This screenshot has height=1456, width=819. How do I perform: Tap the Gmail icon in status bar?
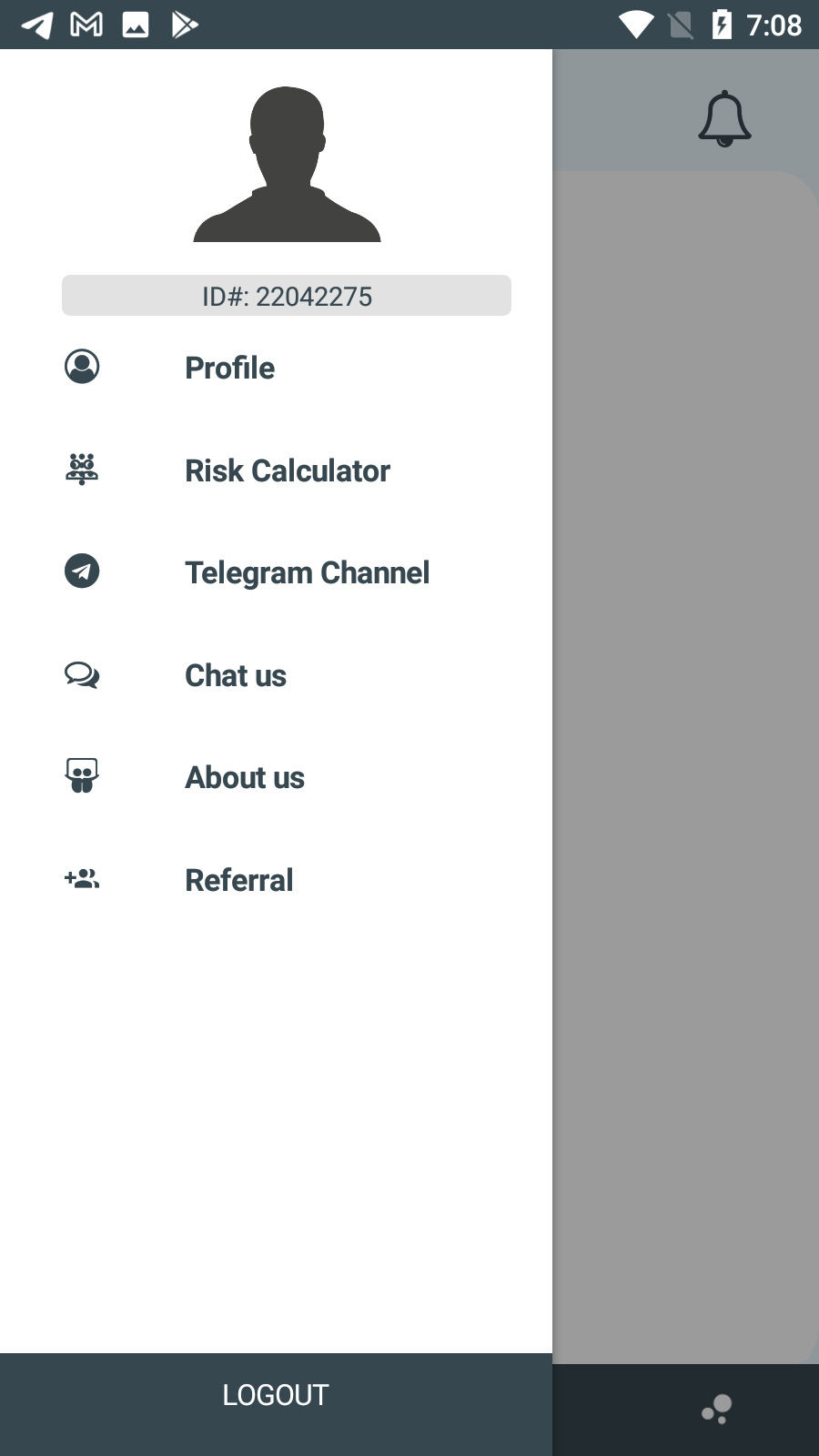(86, 25)
